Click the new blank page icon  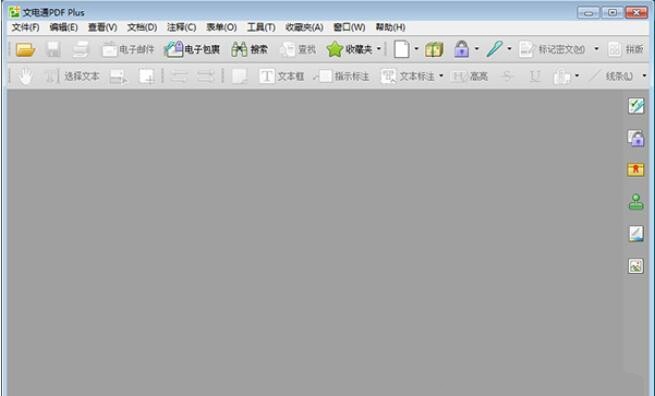[x=401, y=49]
